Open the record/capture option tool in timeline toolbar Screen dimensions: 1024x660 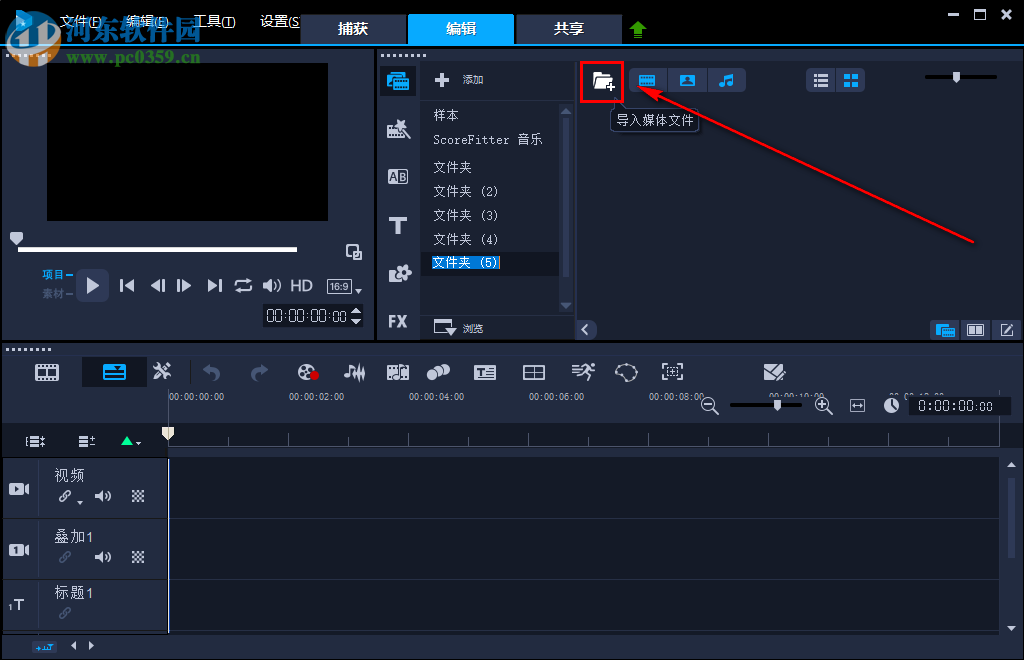[308, 372]
